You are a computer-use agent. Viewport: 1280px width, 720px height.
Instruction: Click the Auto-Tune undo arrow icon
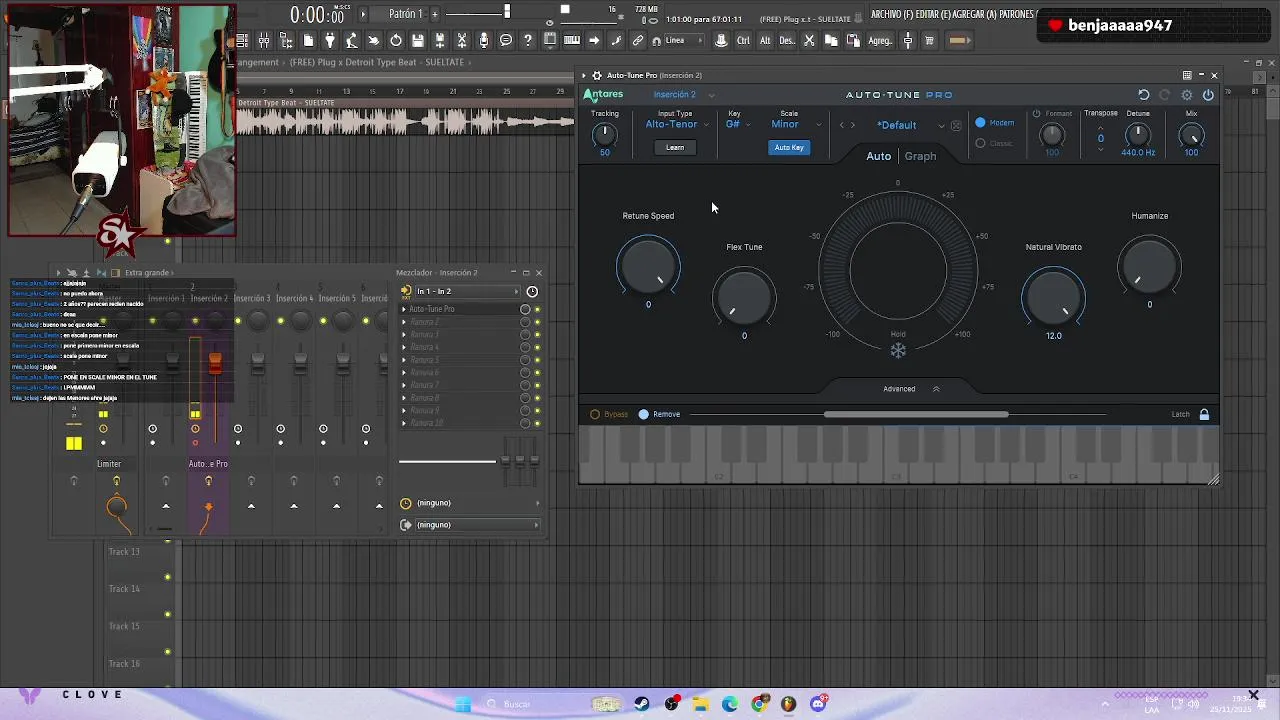(x=1144, y=95)
